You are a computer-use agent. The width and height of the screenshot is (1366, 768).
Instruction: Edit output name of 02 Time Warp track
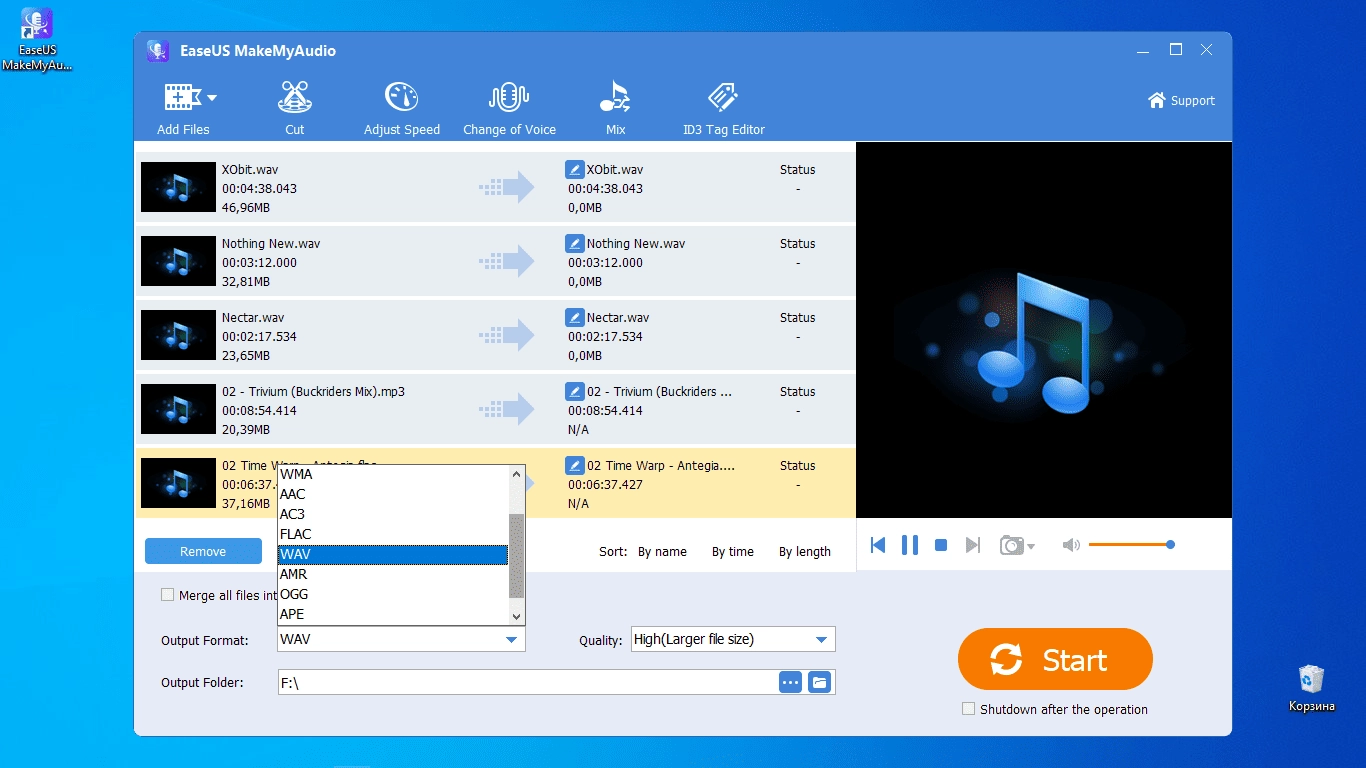click(x=574, y=466)
